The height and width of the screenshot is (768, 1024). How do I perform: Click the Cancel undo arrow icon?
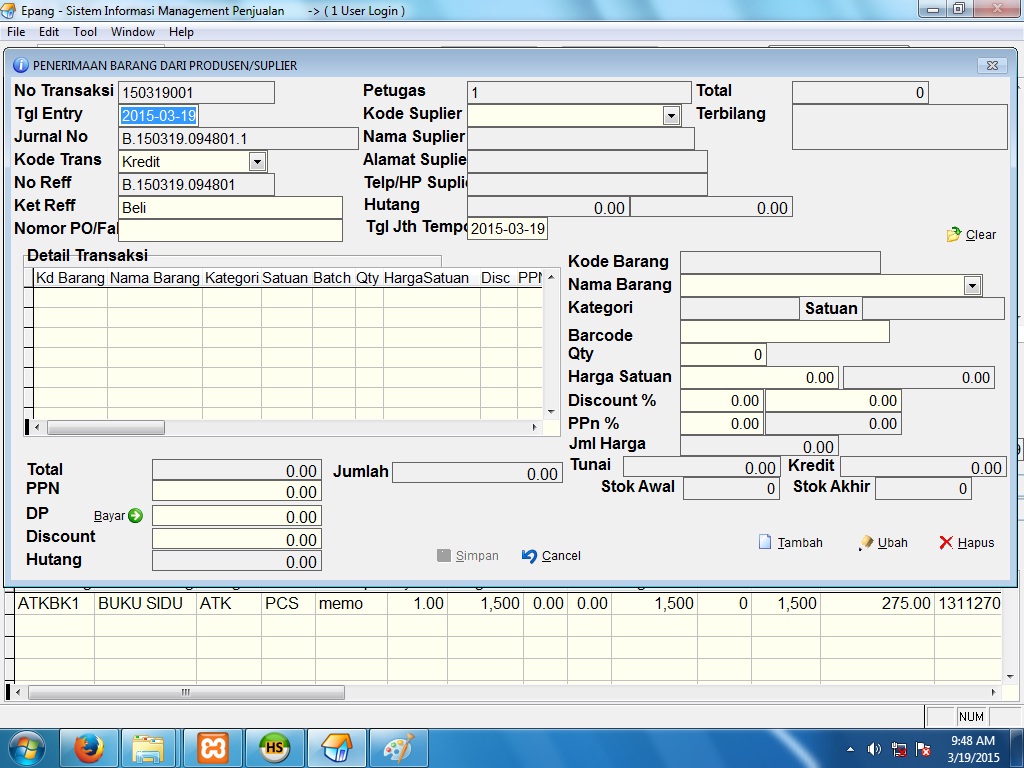tap(530, 556)
